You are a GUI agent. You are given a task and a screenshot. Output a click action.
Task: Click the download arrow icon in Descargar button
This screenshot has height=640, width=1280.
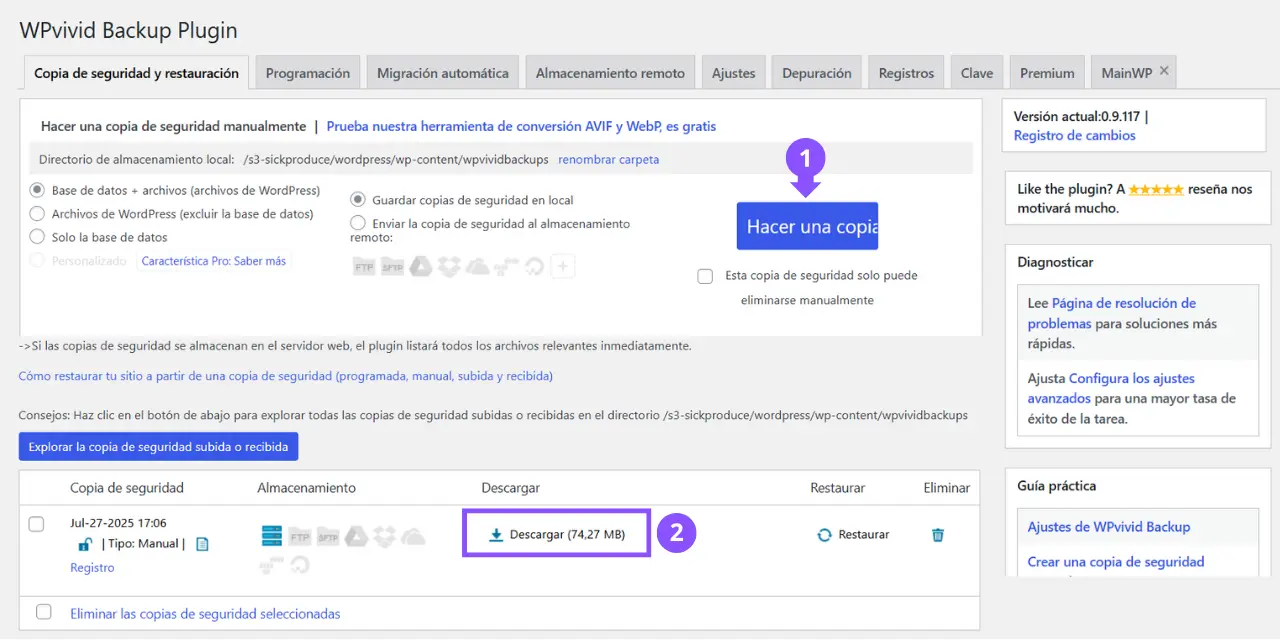click(x=496, y=535)
